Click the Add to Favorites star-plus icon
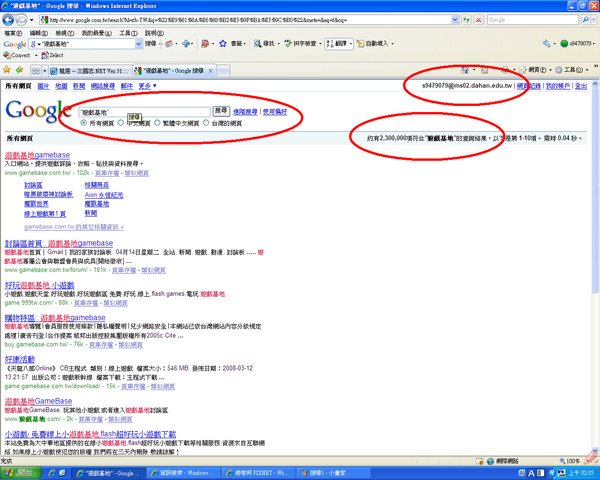The height and width of the screenshot is (480, 600). tap(20, 70)
